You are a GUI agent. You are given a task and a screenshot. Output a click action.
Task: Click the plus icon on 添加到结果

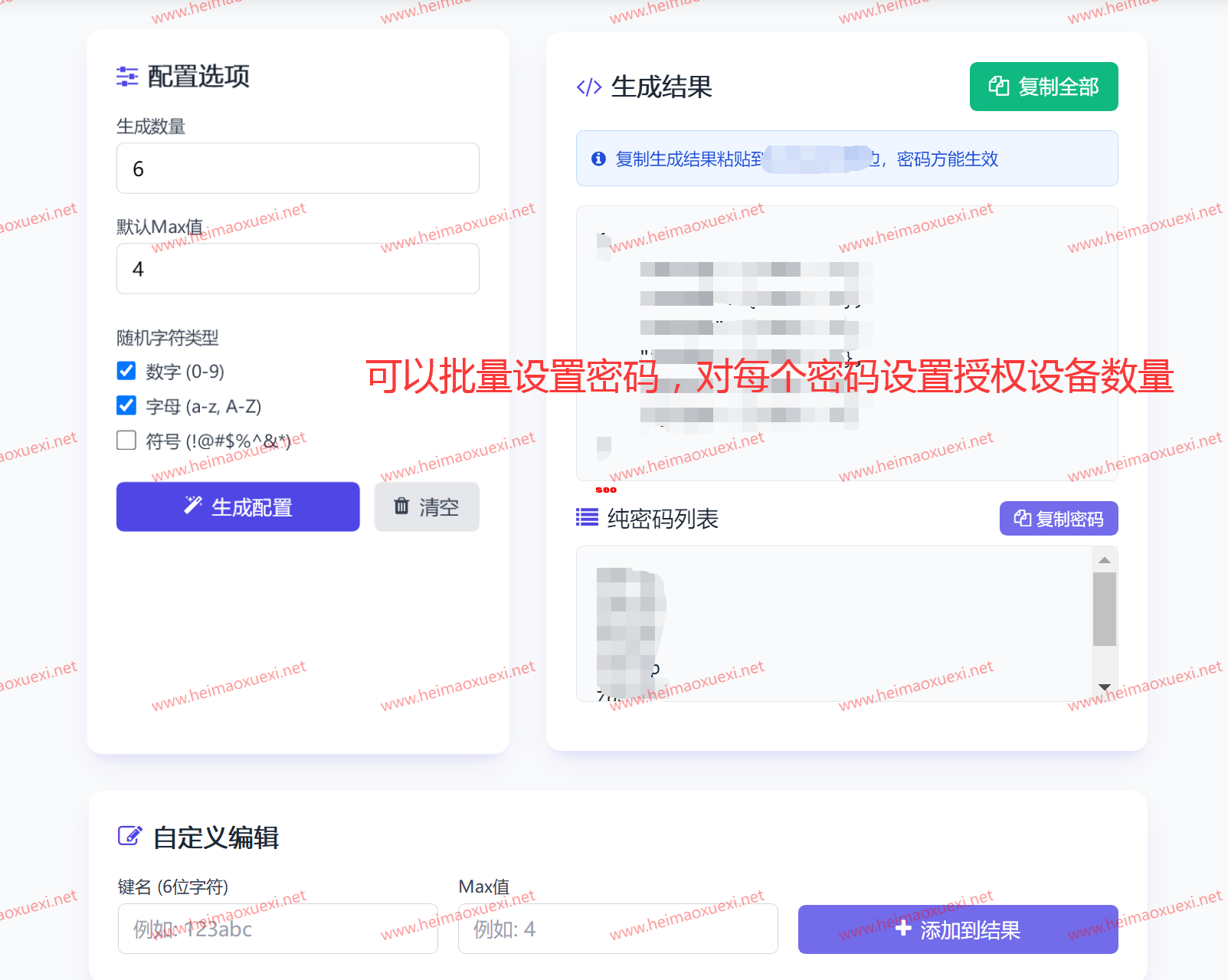pyautogui.click(x=903, y=929)
